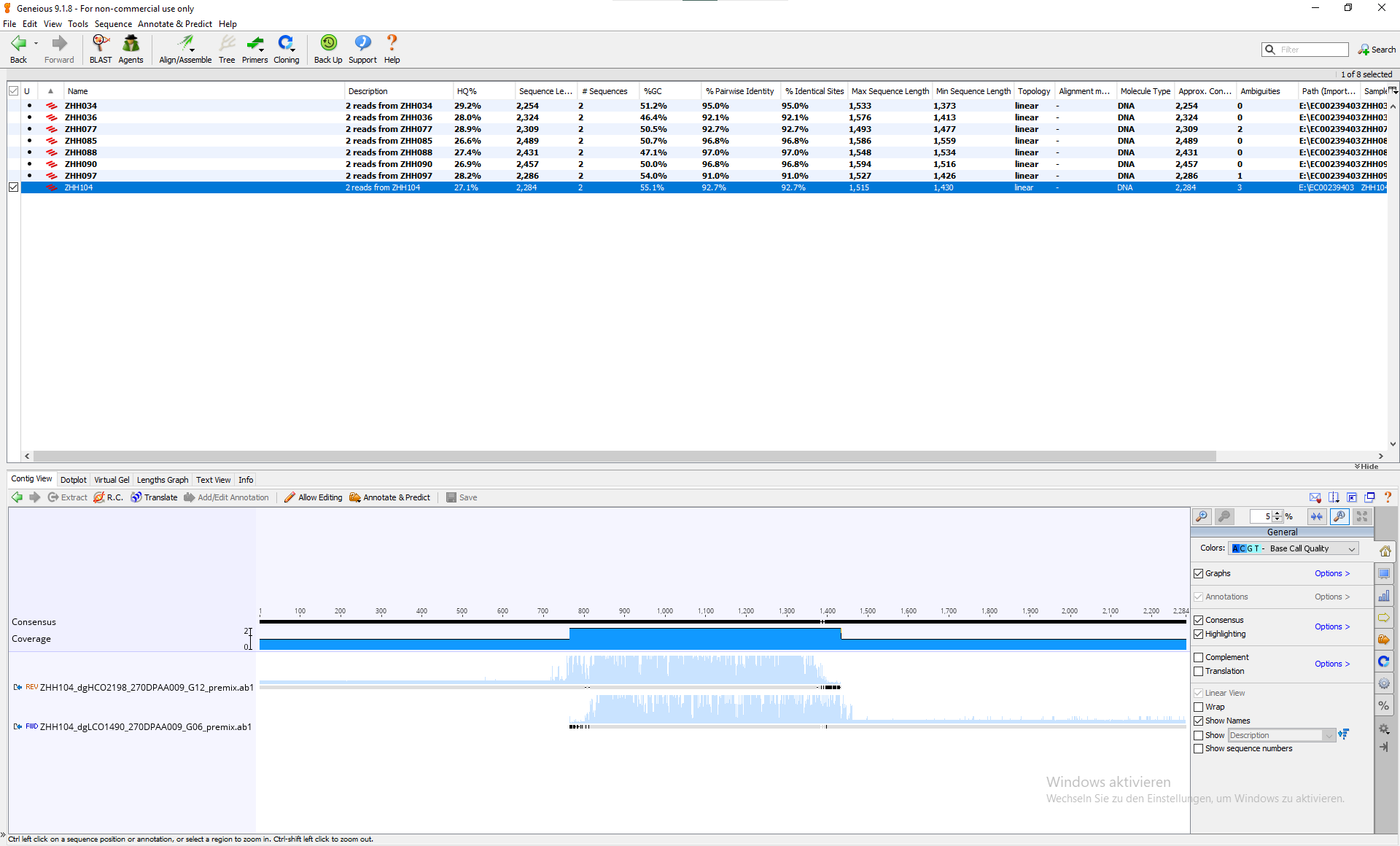
Task: Click the Translate tool
Action: coord(154,497)
